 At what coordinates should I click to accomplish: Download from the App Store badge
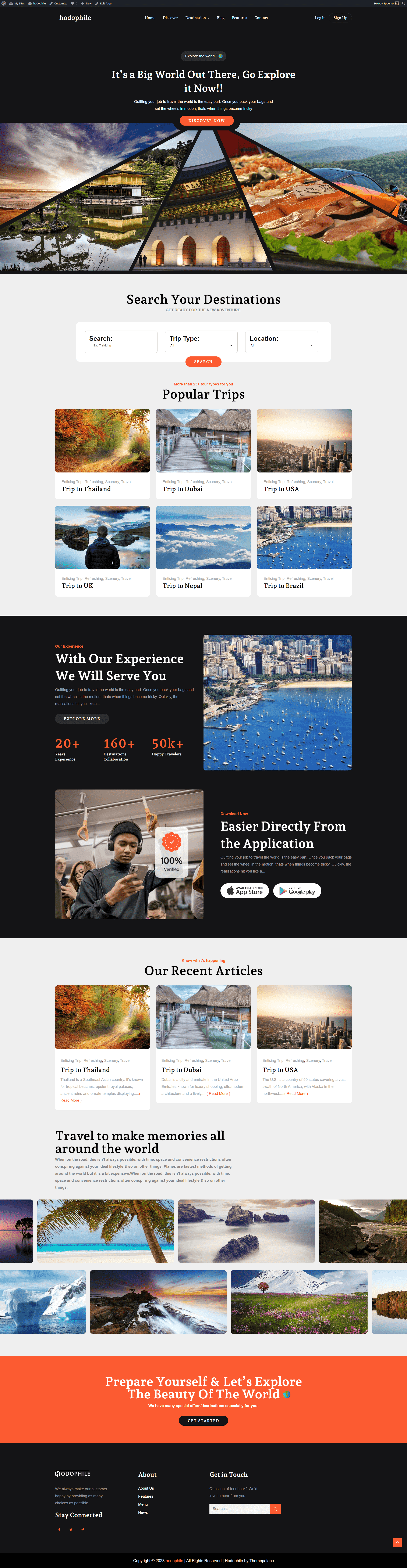[x=244, y=891]
